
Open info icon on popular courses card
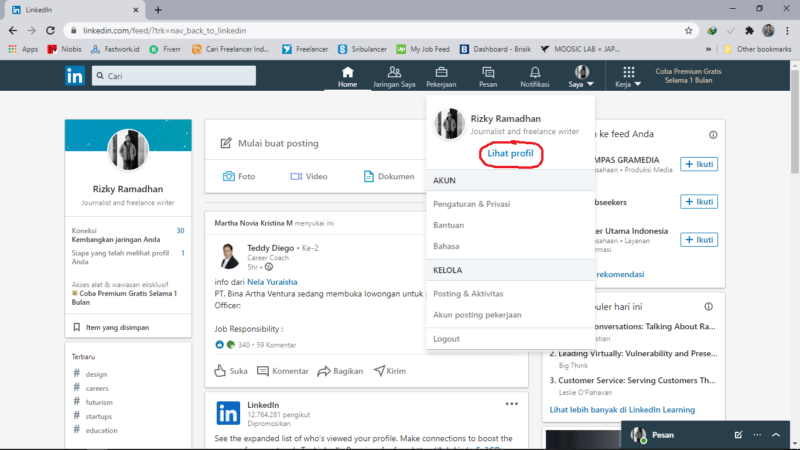click(708, 307)
